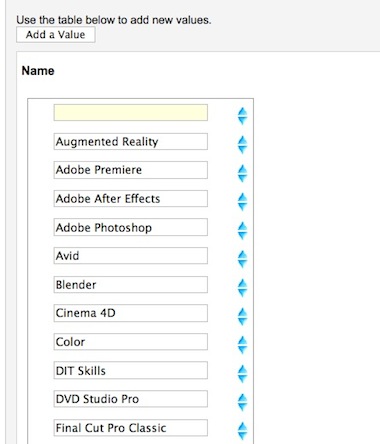
Task: Select the Adobe Premiere text field
Action: click(131, 170)
